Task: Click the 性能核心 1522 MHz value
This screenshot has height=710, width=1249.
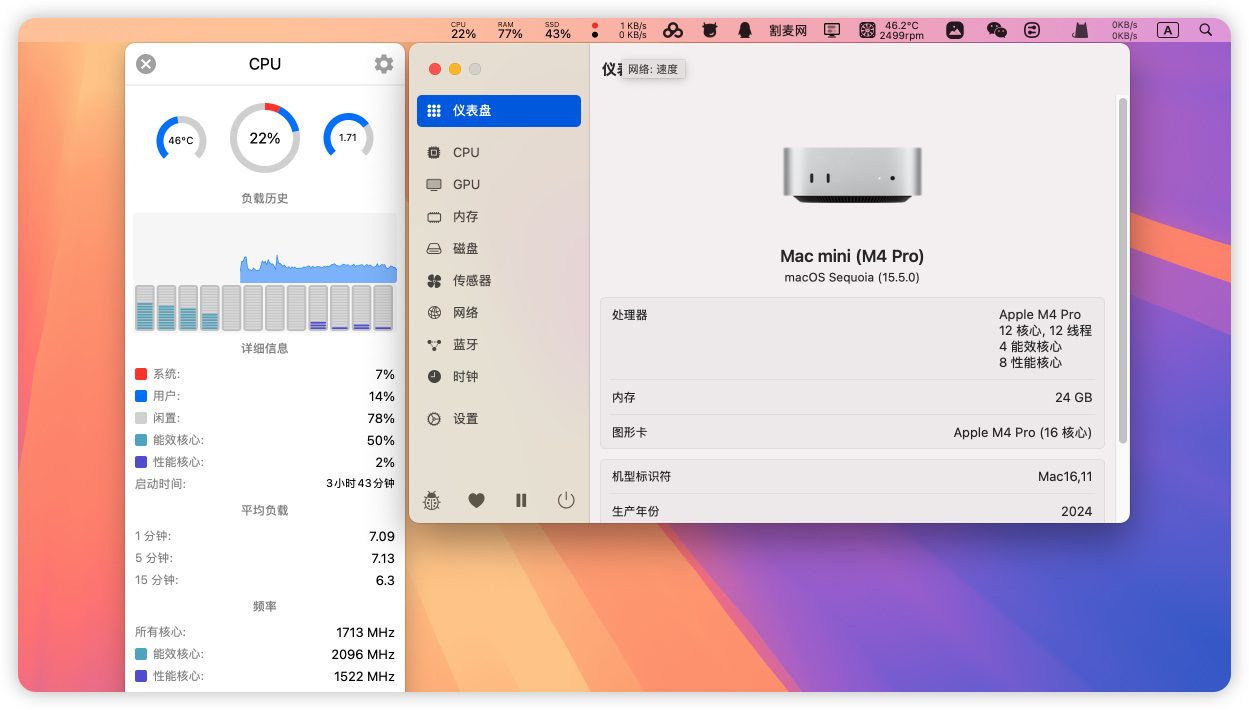Action: (364, 677)
